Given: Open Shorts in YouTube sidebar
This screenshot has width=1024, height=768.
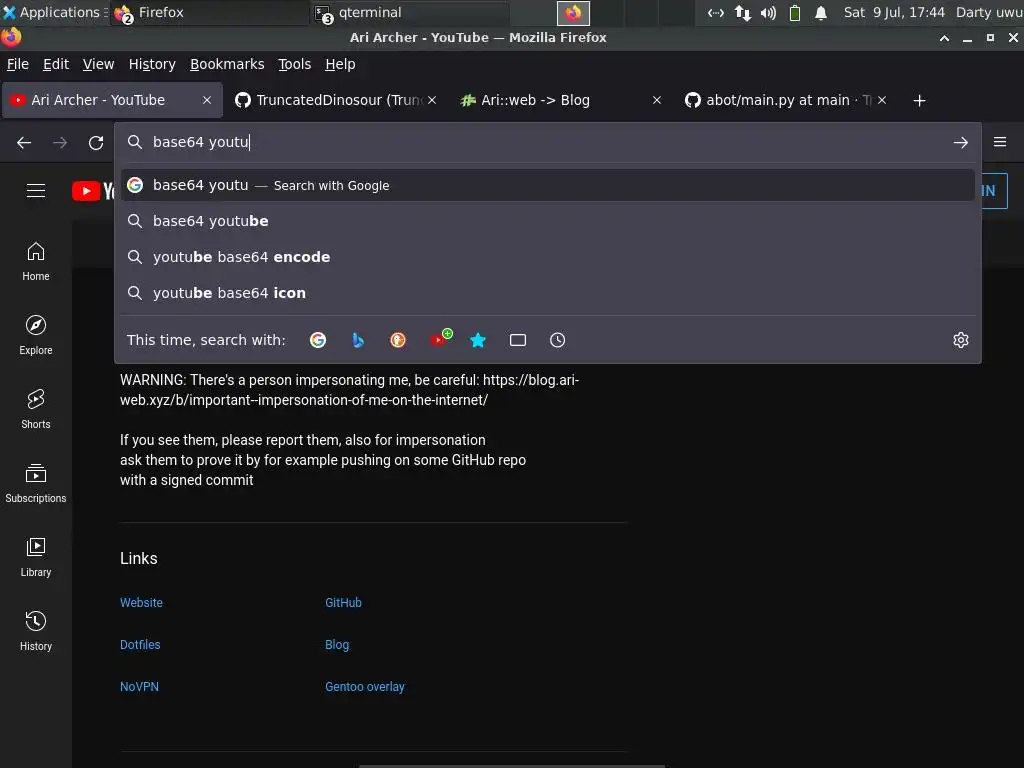Looking at the screenshot, I should (x=36, y=409).
